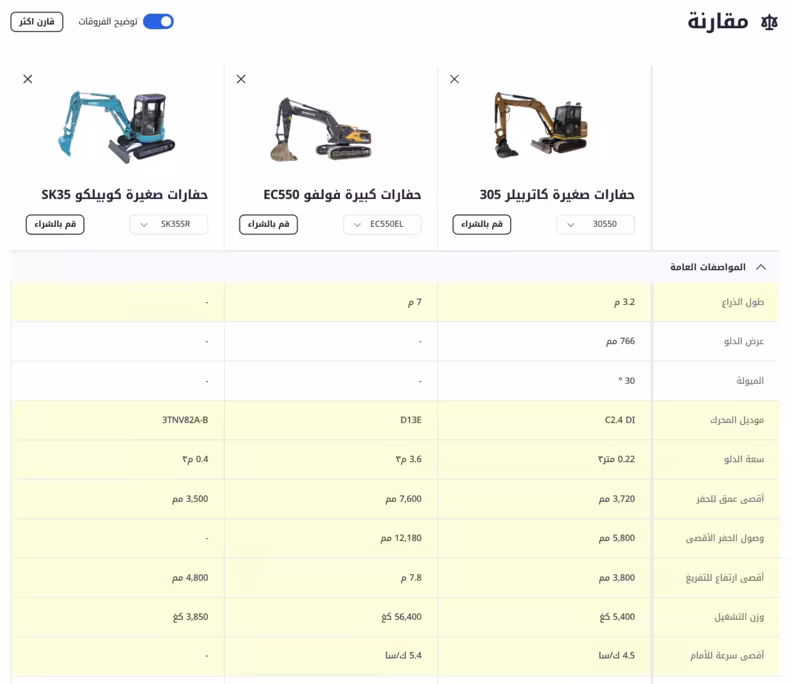Open the 30550 model dropdown
Screen dimensions: 792x684
click(x=595, y=224)
